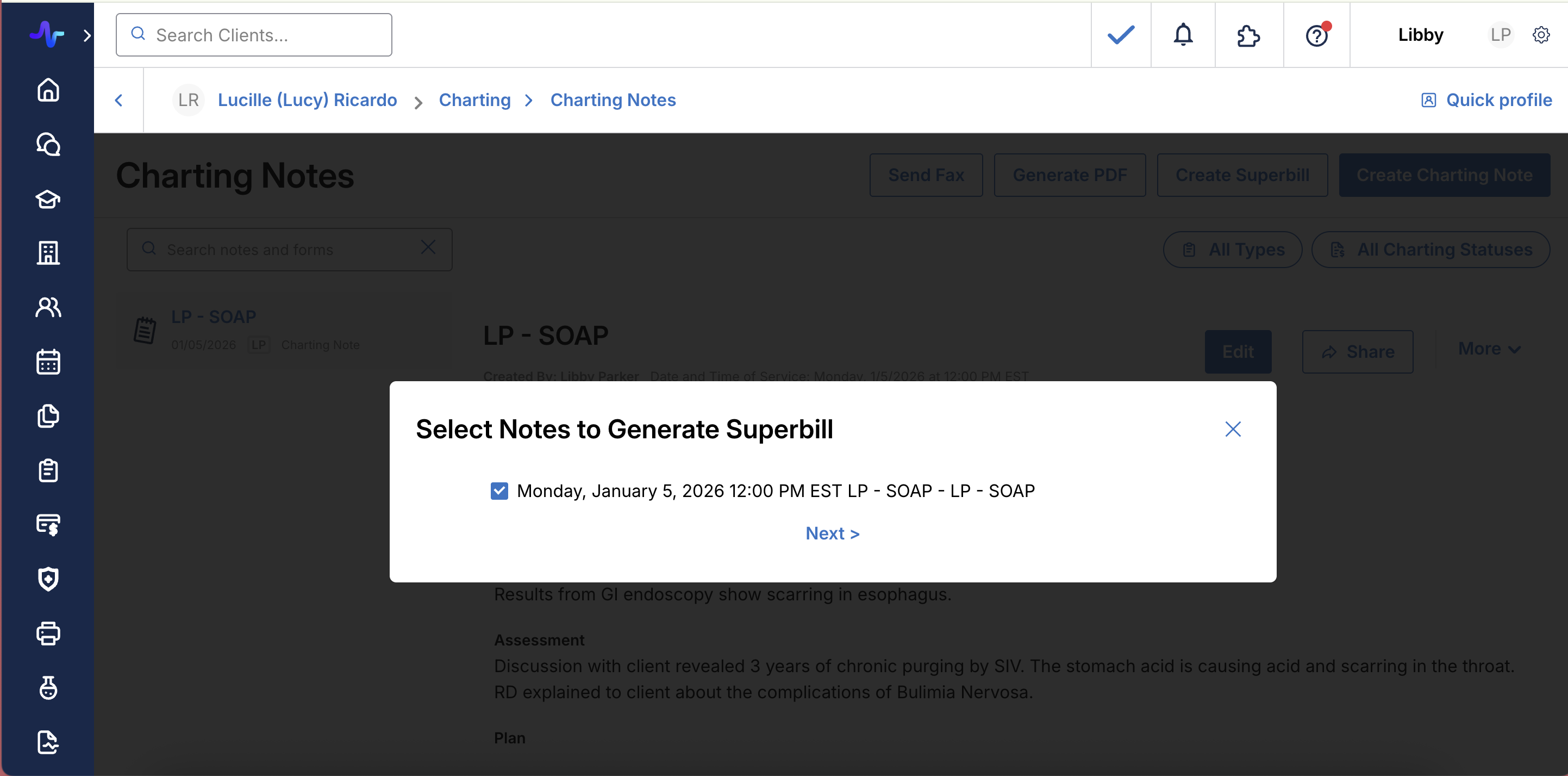Viewport: 1568px width, 776px height.
Task: Open the chat messages sidebar icon
Action: 48,144
